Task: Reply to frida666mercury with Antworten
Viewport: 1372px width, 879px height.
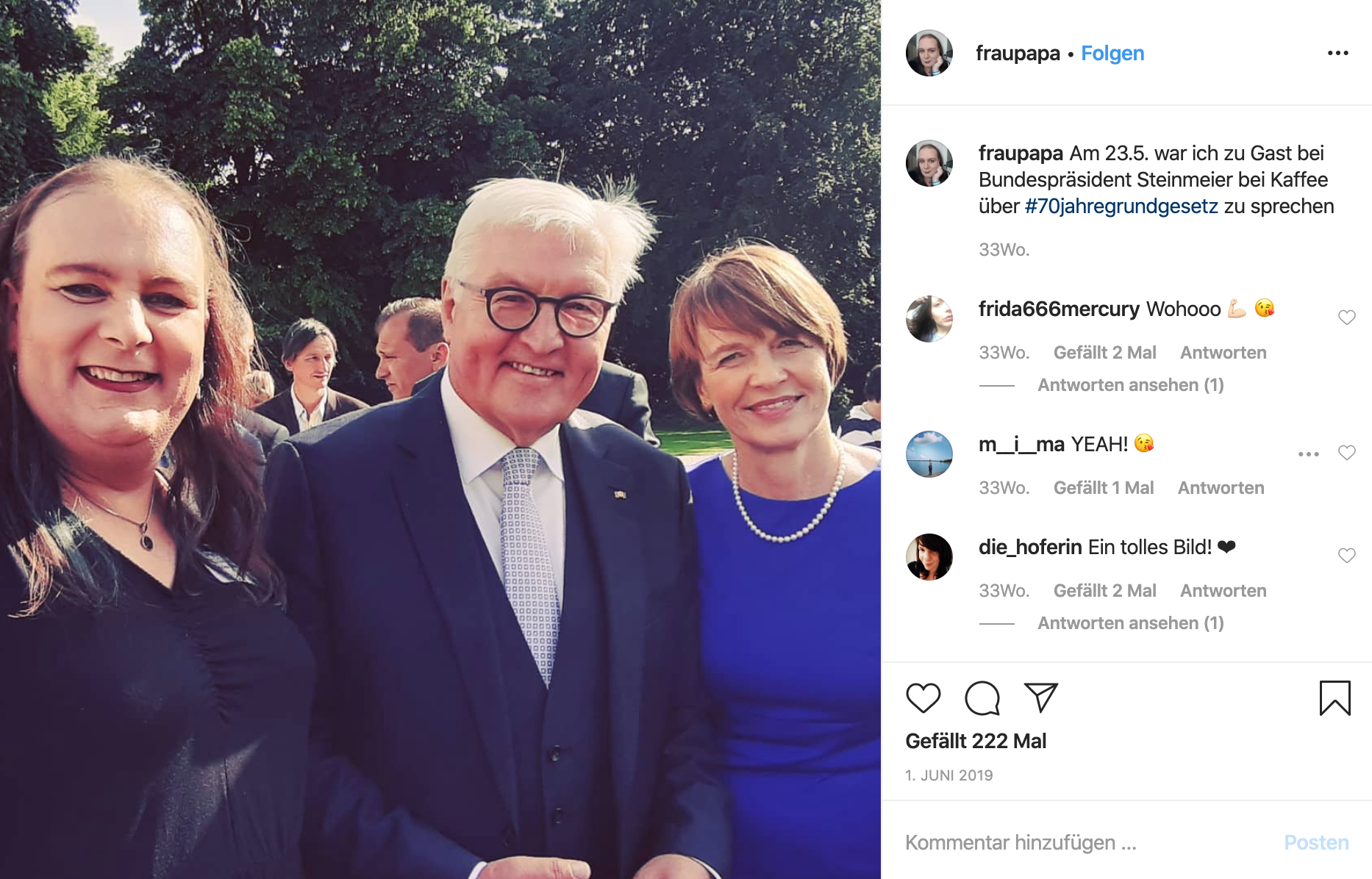Action: coord(1223,353)
